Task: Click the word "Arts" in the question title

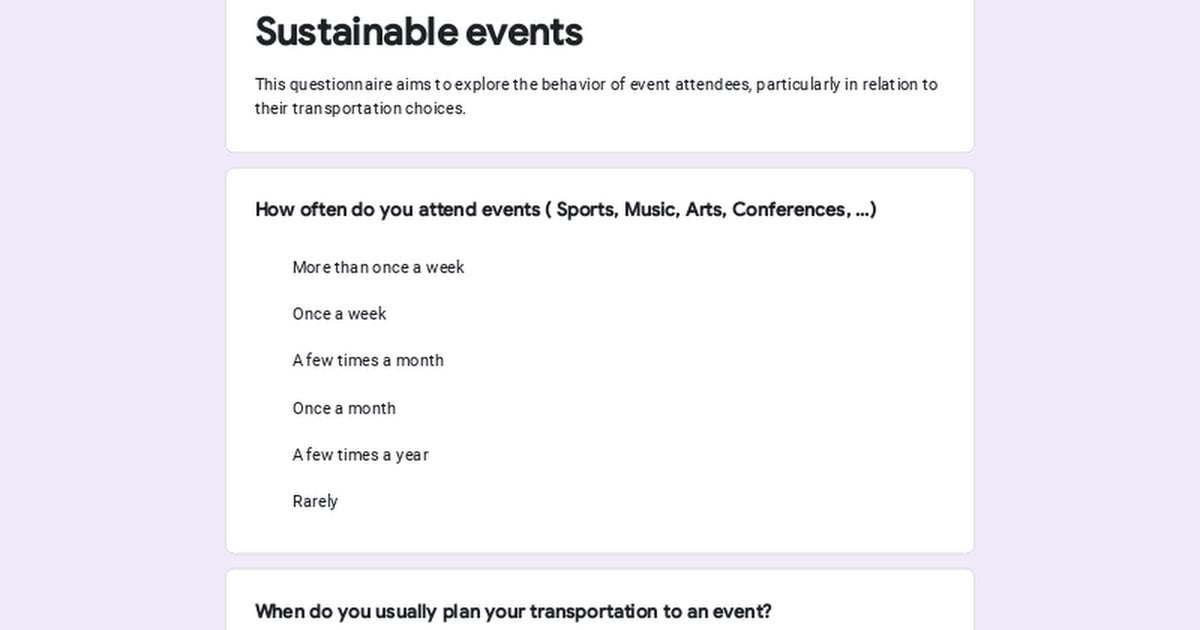Action: tap(704, 210)
